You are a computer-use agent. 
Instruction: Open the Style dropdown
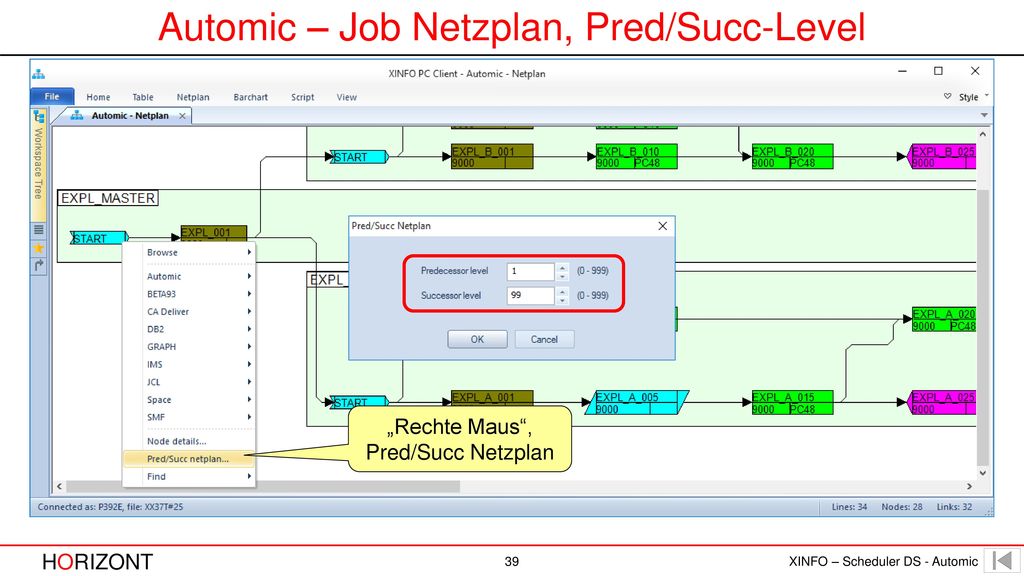pos(972,97)
